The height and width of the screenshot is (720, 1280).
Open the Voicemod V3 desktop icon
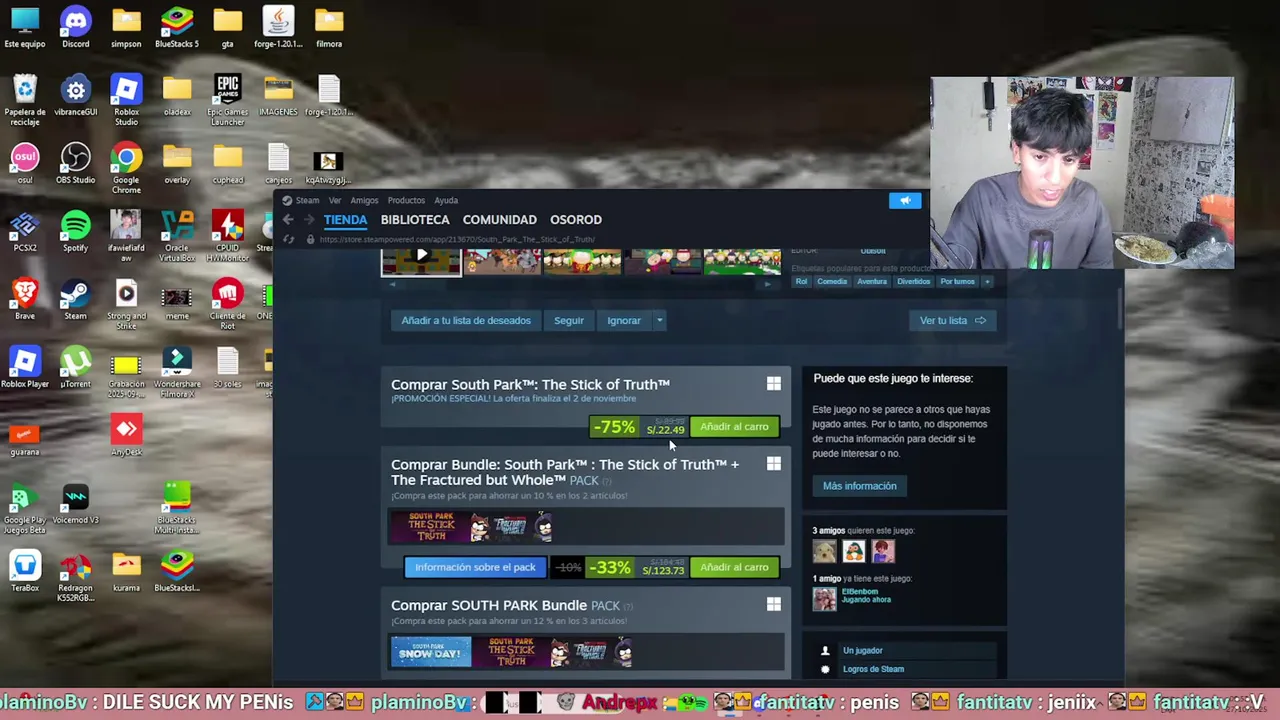coord(75,504)
